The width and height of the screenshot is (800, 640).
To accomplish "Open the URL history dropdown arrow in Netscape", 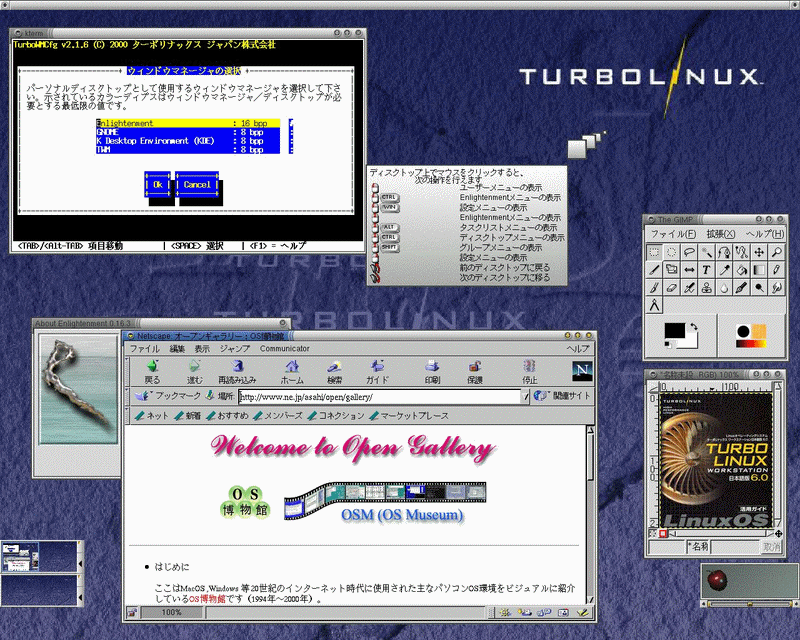I will coord(525,397).
